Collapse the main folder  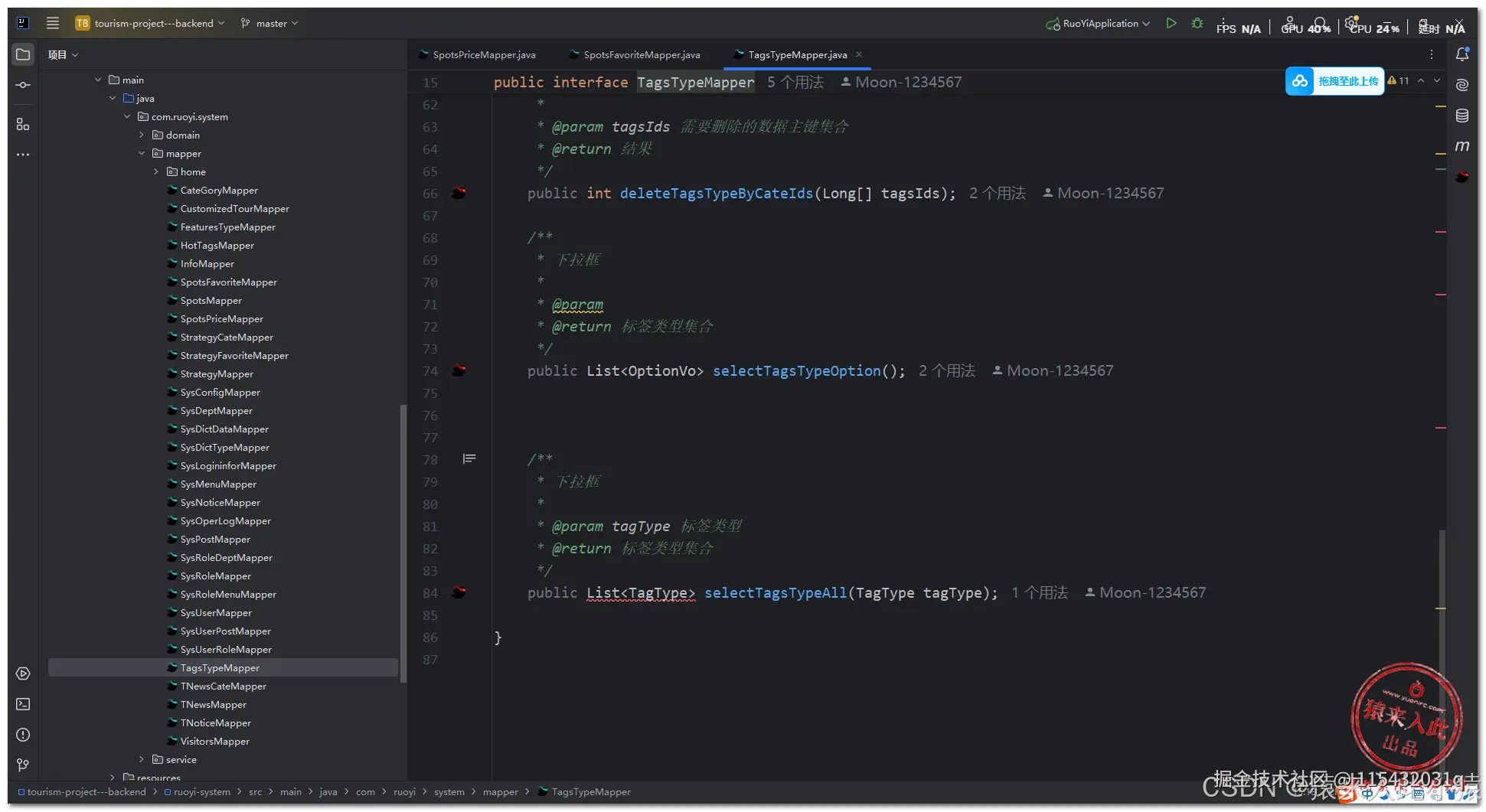point(98,80)
